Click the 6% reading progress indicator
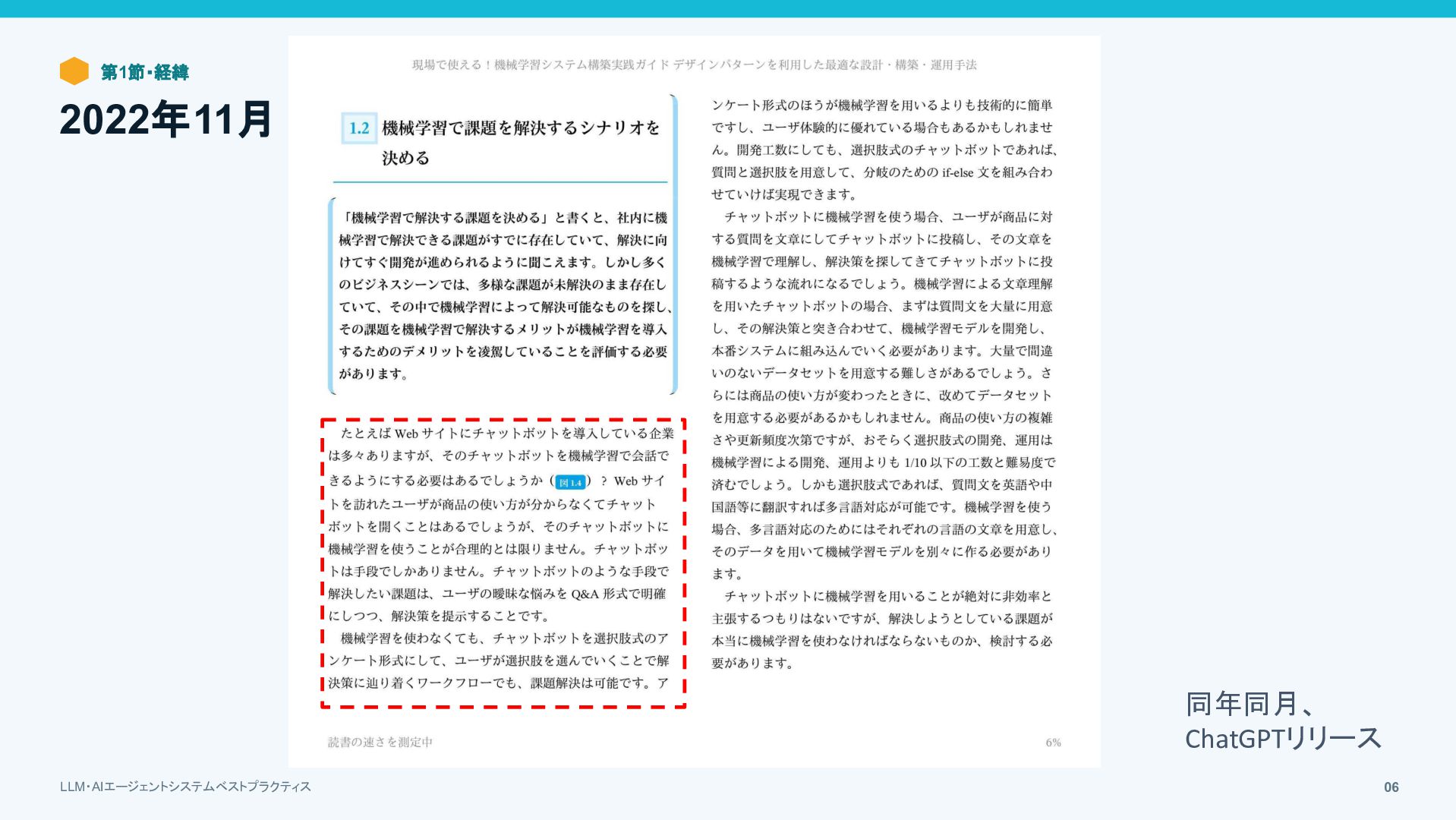This screenshot has width=1456, height=820. pos(1053,743)
